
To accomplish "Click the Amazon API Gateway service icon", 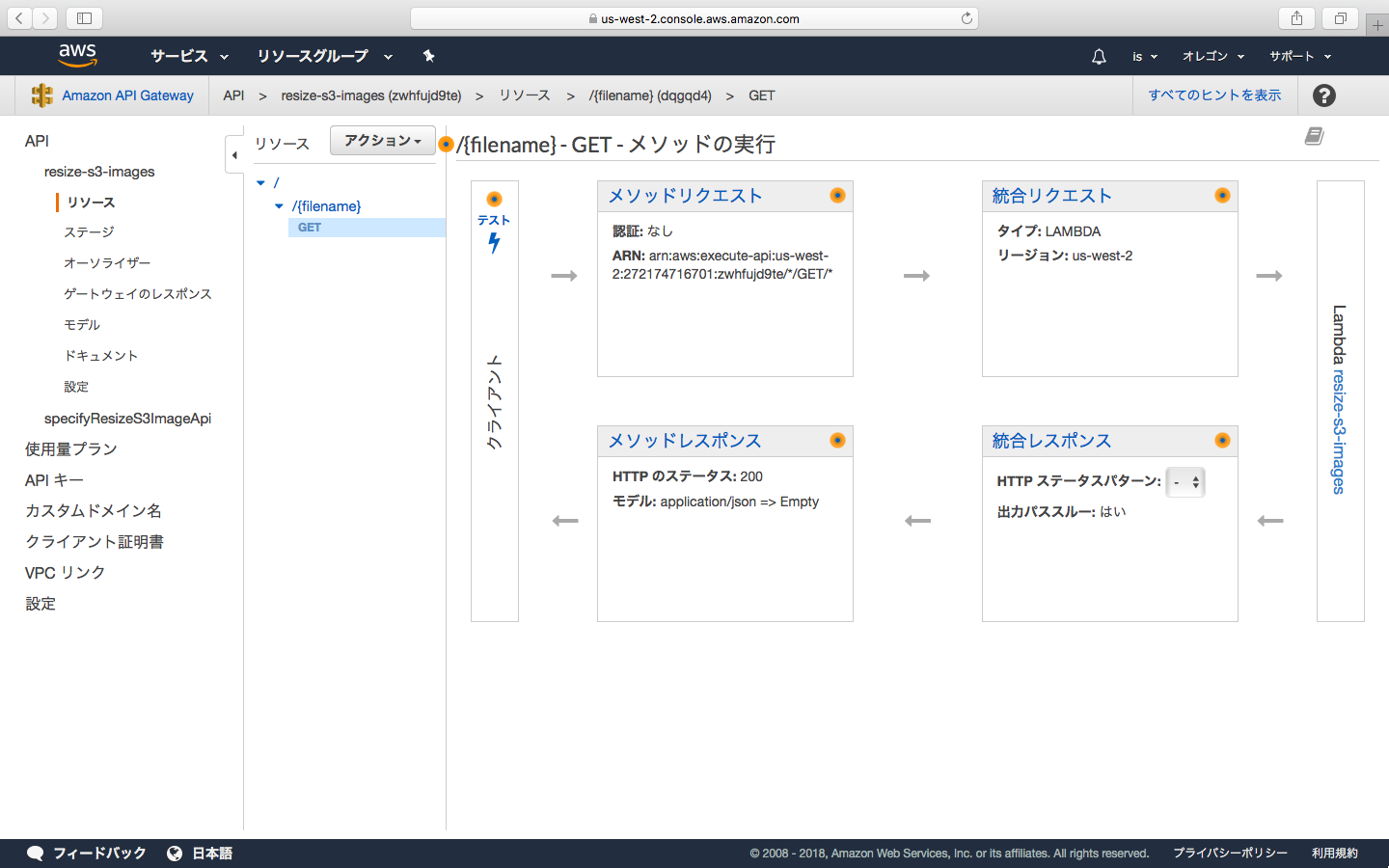I will (41, 95).
